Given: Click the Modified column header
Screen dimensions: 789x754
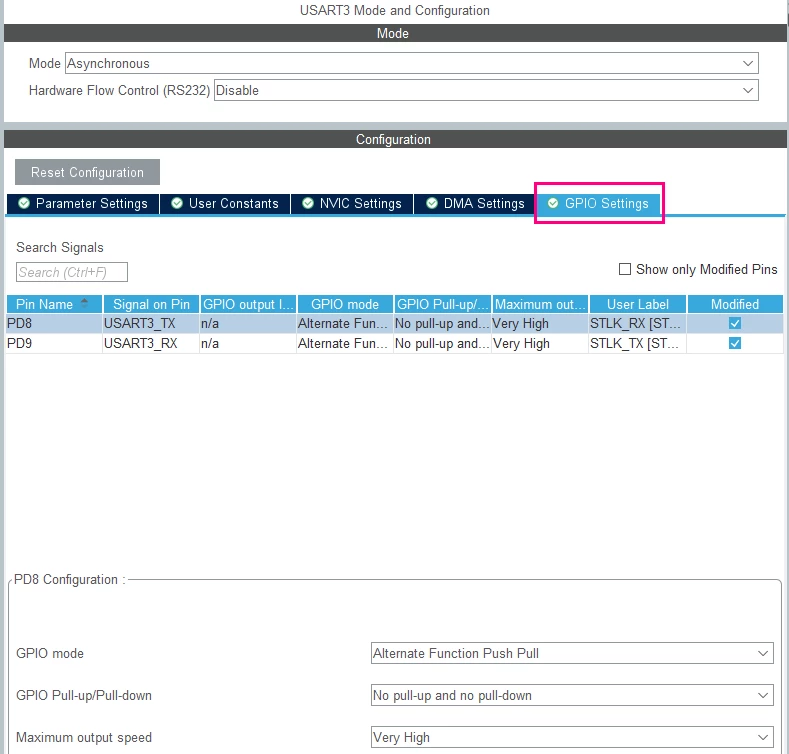Looking at the screenshot, I should pos(735,305).
